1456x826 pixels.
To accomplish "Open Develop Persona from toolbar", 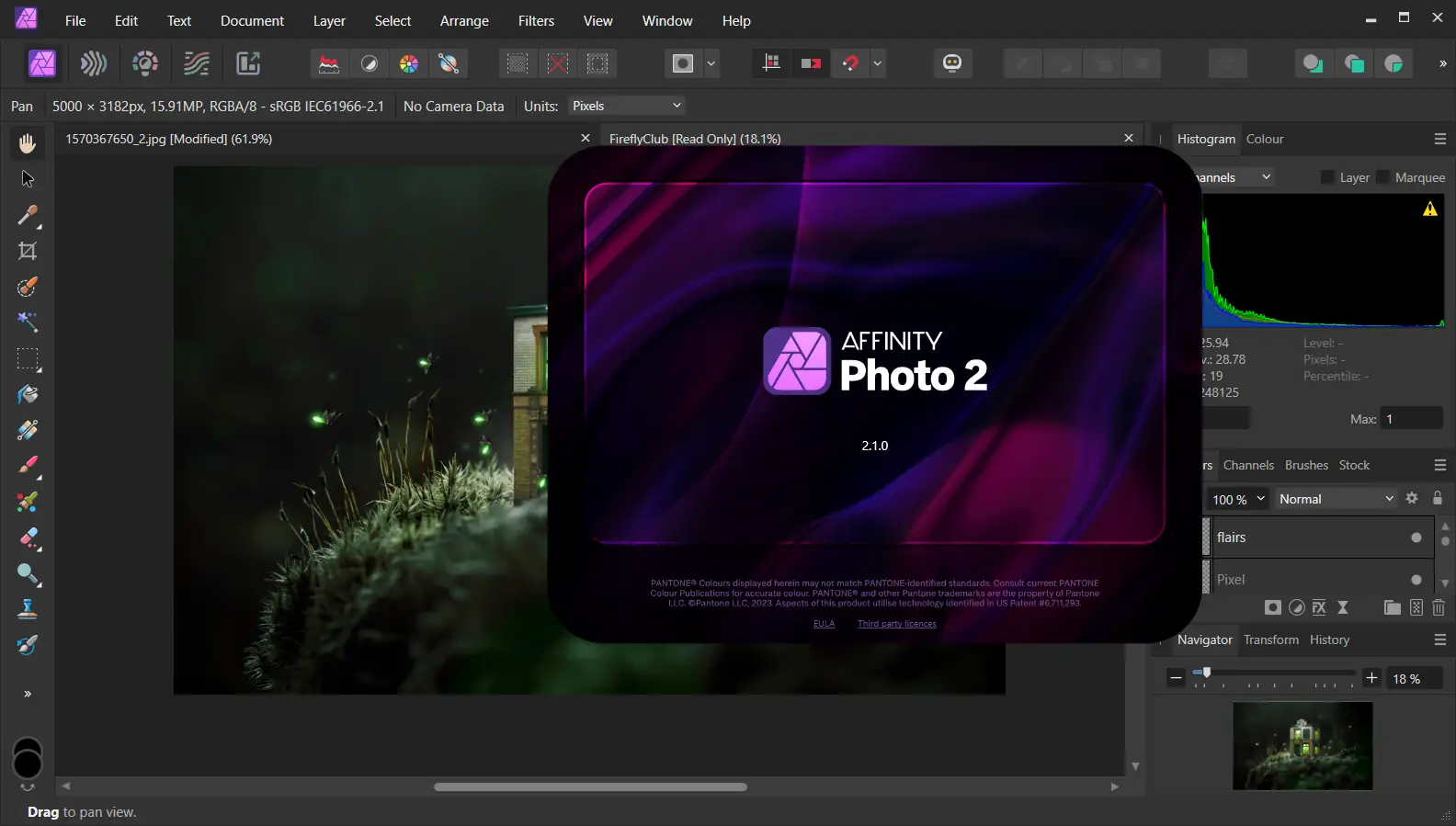I will [144, 63].
